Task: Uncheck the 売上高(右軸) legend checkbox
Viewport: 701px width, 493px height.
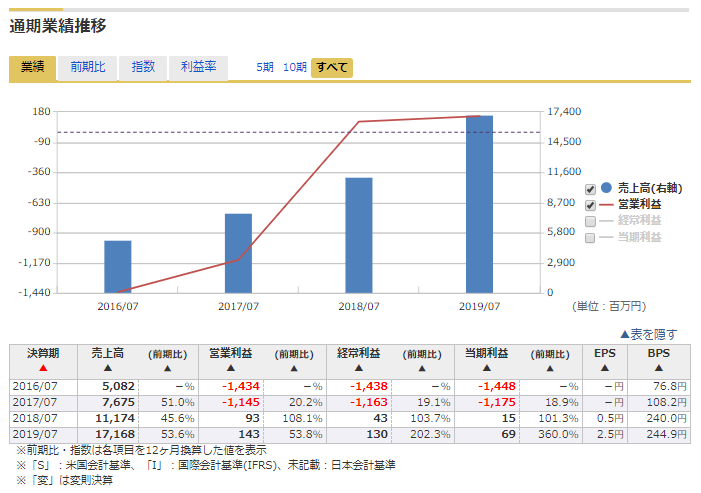Action: pos(590,189)
